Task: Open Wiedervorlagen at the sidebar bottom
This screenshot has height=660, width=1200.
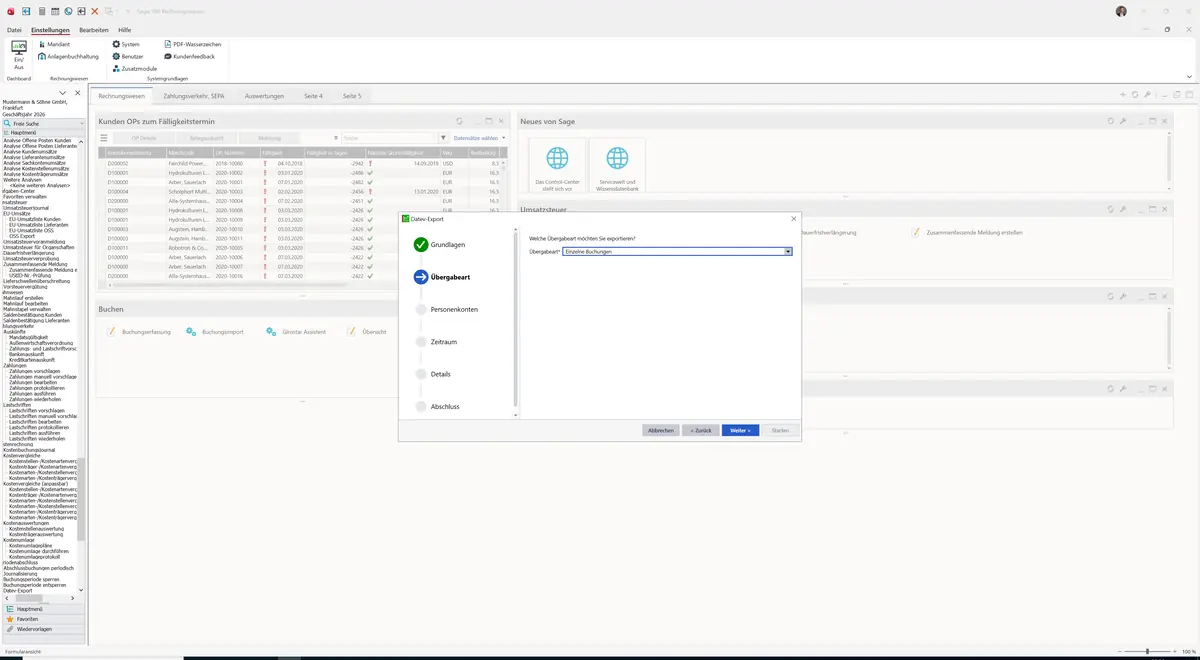Action: pyautogui.click(x=43, y=629)
